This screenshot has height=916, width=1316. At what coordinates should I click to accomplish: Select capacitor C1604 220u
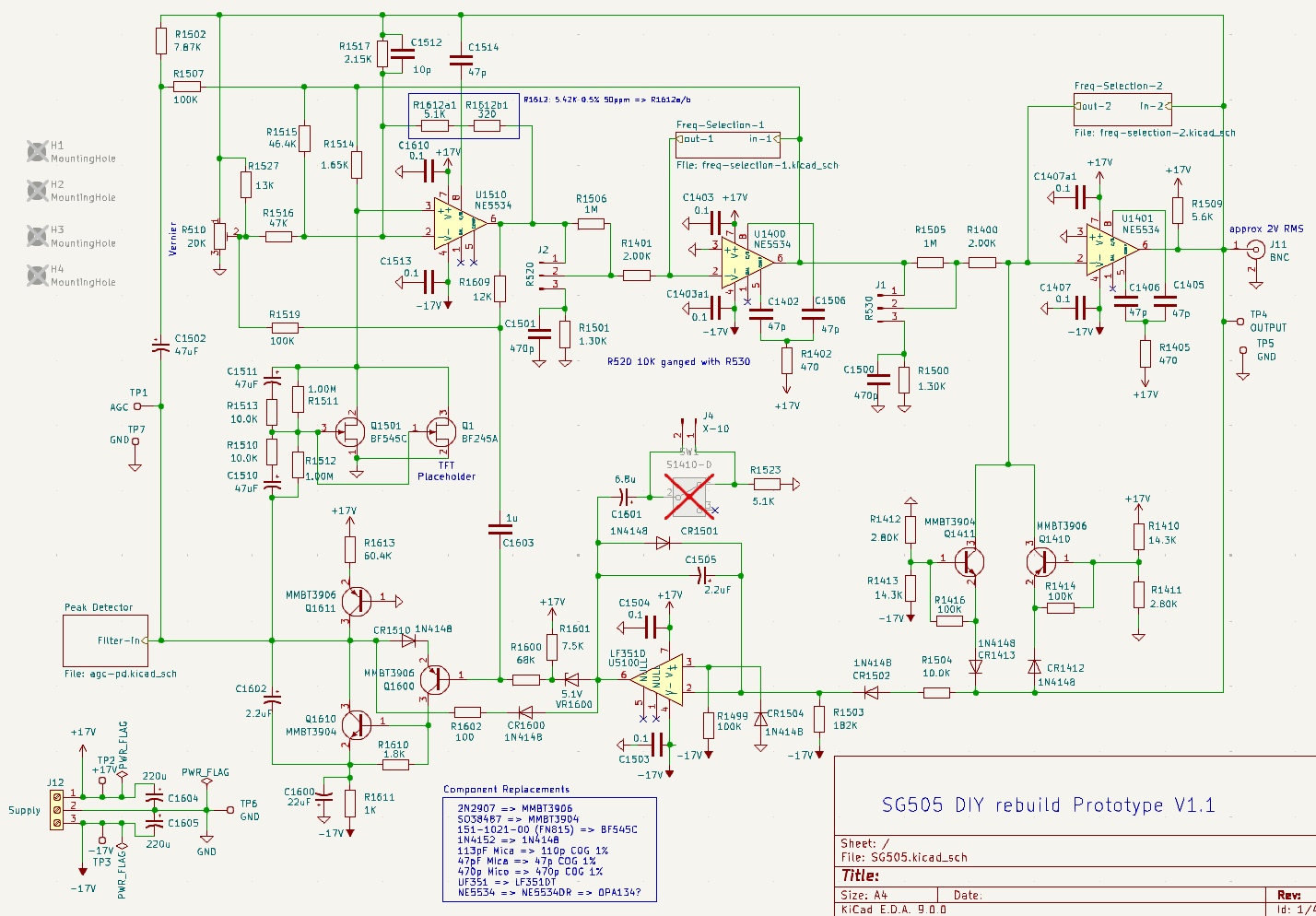[154, 795]
